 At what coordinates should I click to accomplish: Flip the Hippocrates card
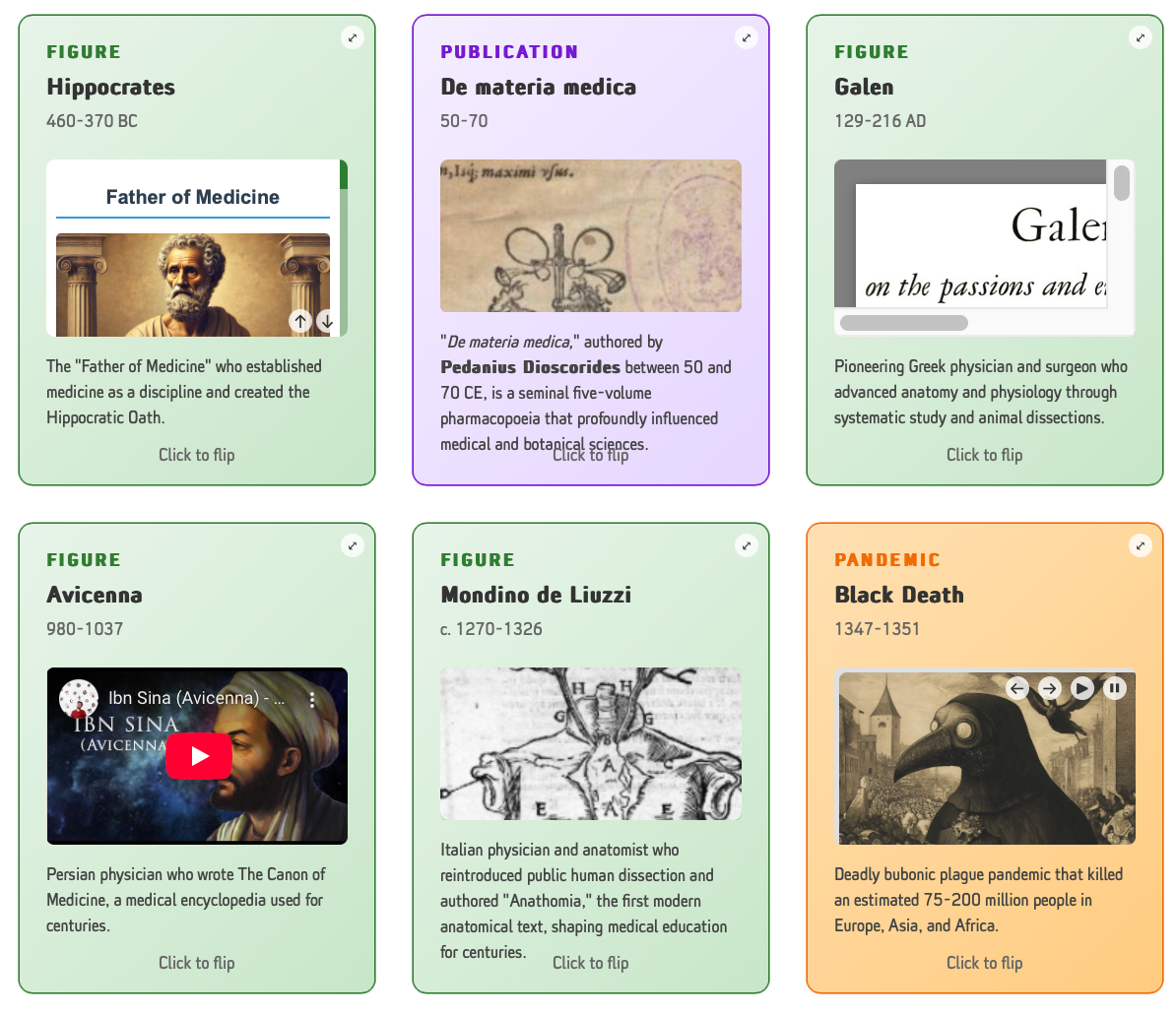(x=197, y=455)
